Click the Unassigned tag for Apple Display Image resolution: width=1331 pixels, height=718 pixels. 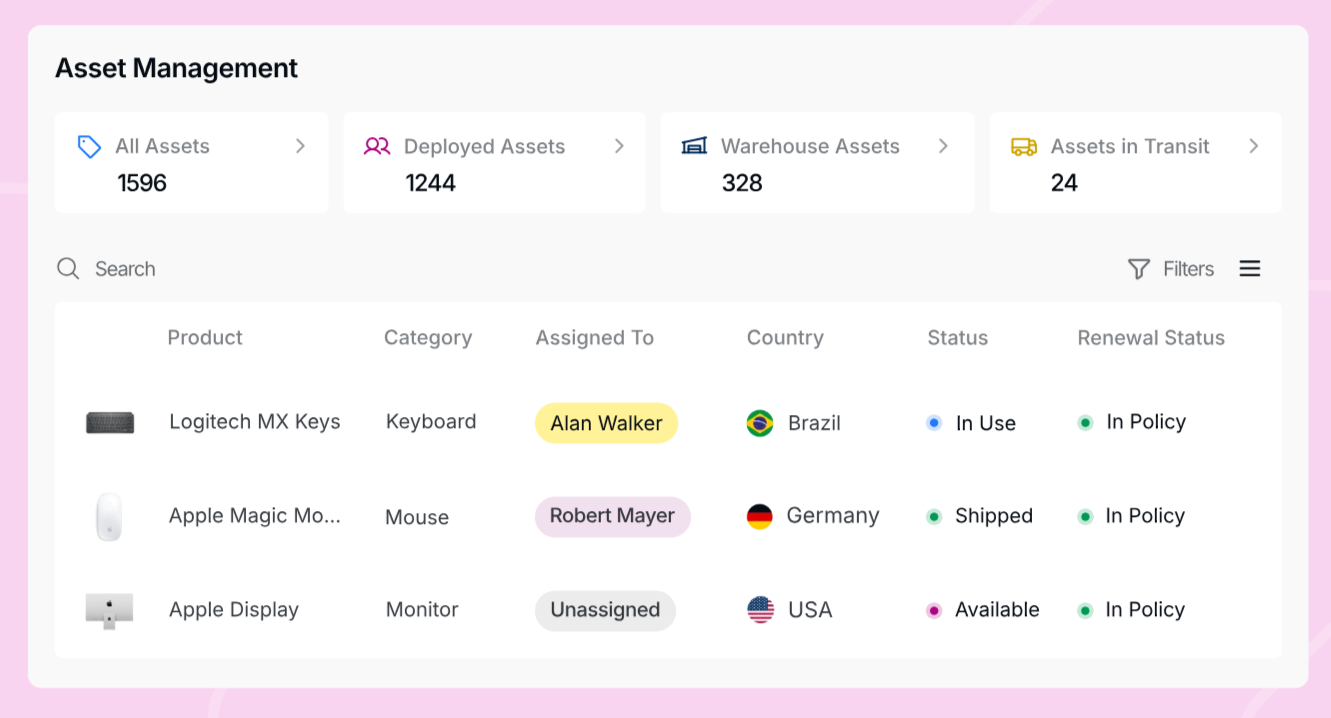(x=605, y=610)
